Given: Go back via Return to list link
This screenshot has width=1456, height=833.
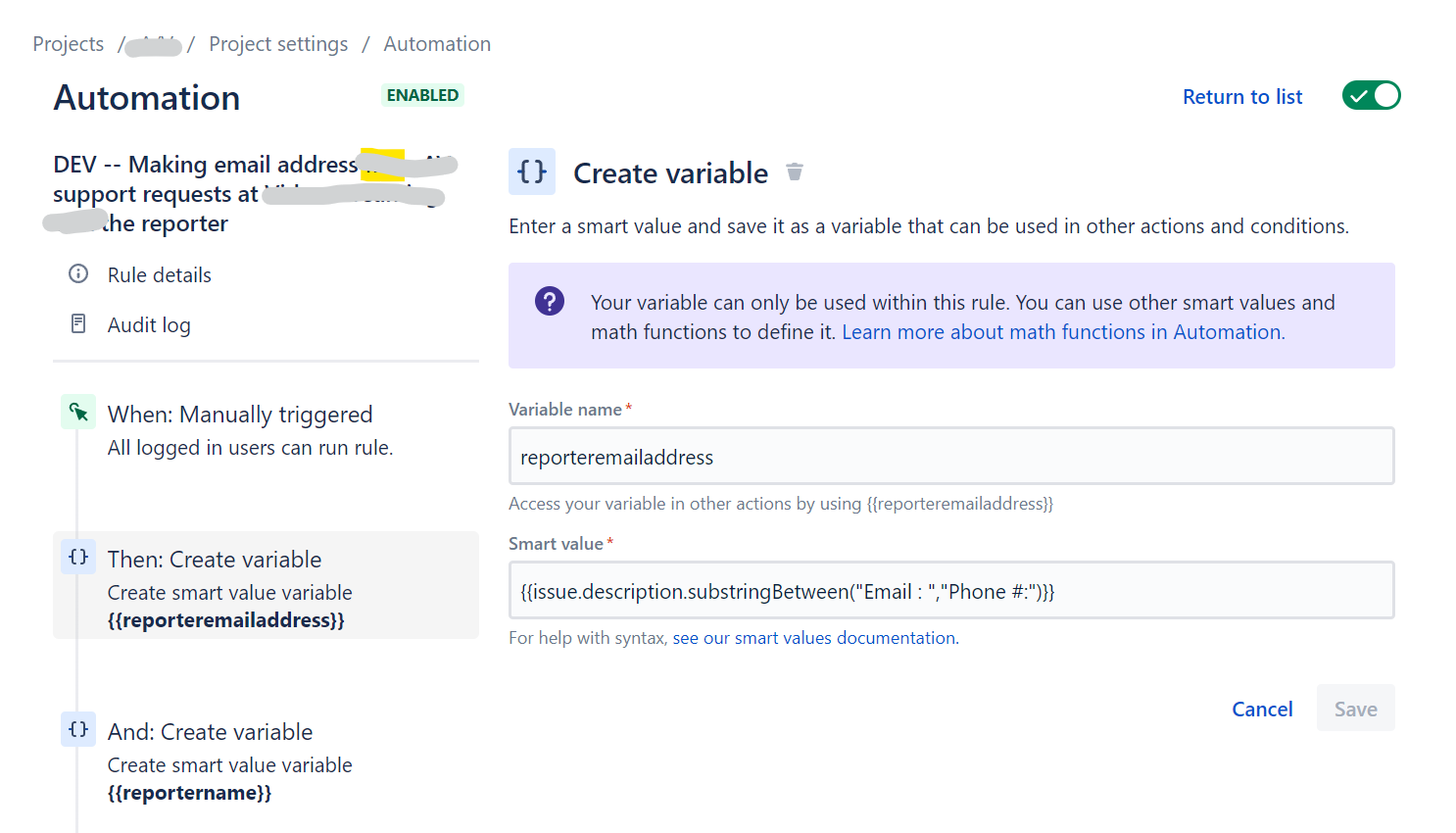Looking at the screenshot, I should [1242, 97].
